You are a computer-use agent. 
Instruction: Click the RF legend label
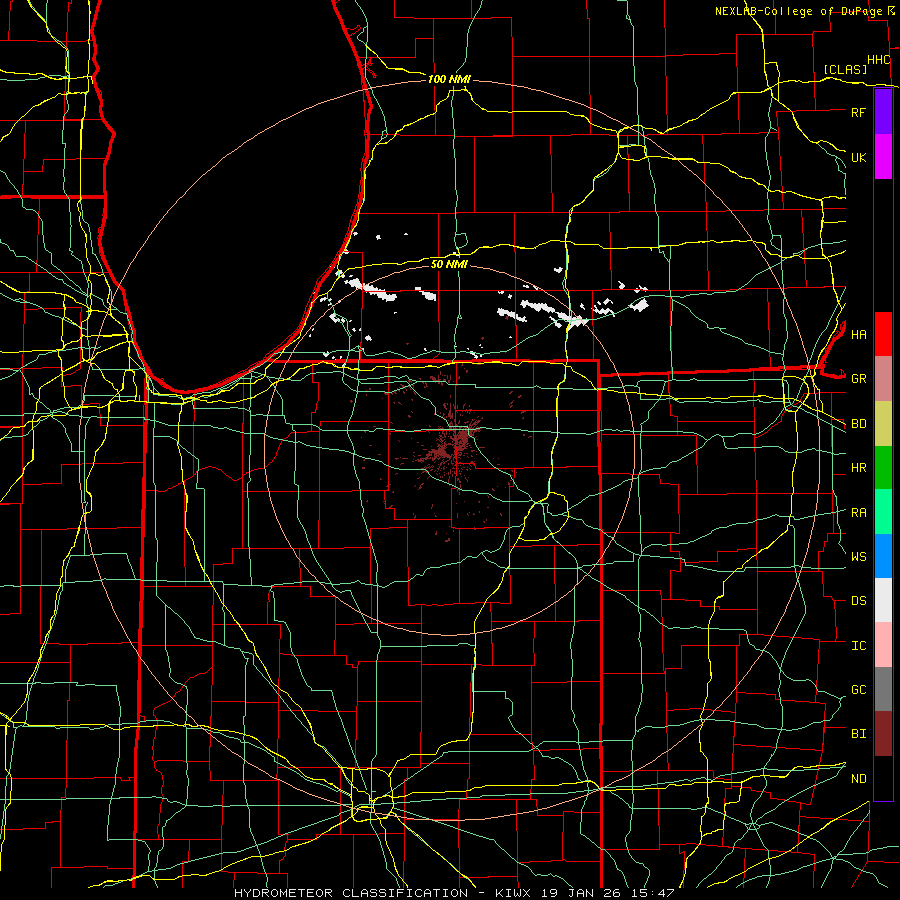[x=858, y=112]
